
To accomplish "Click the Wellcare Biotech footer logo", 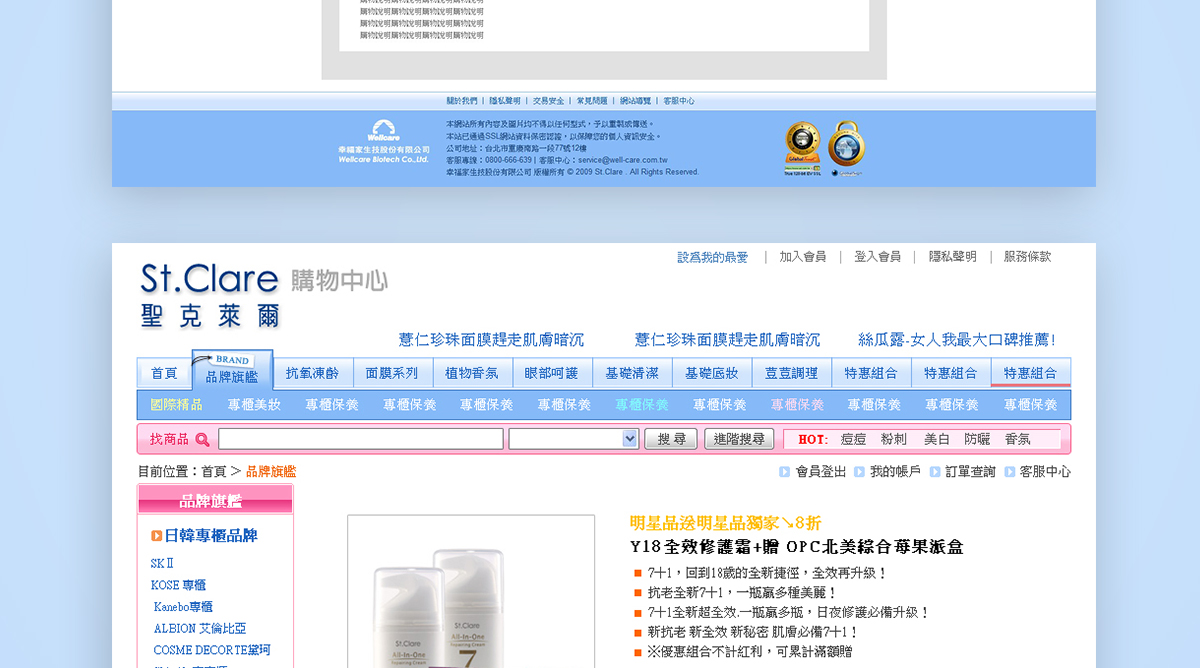I will [x=384, y=142].
